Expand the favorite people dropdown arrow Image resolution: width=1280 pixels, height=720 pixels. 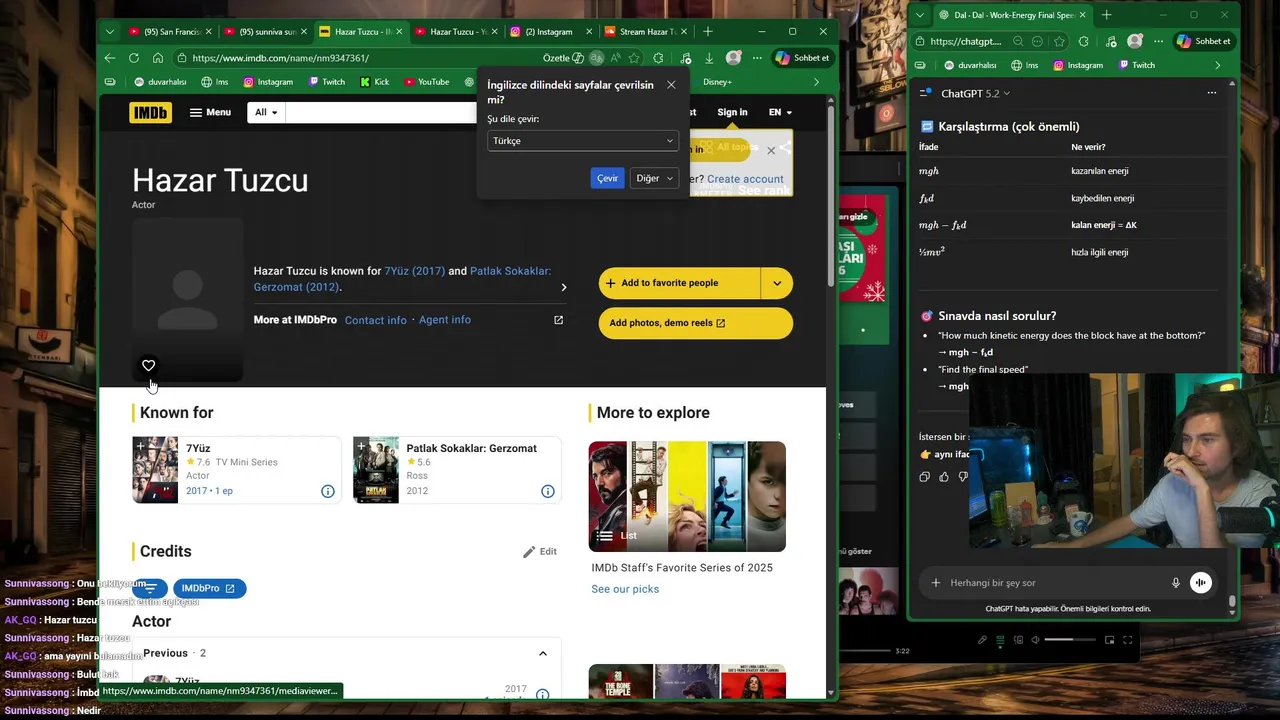pyautogui.click(x=777, y=283)
